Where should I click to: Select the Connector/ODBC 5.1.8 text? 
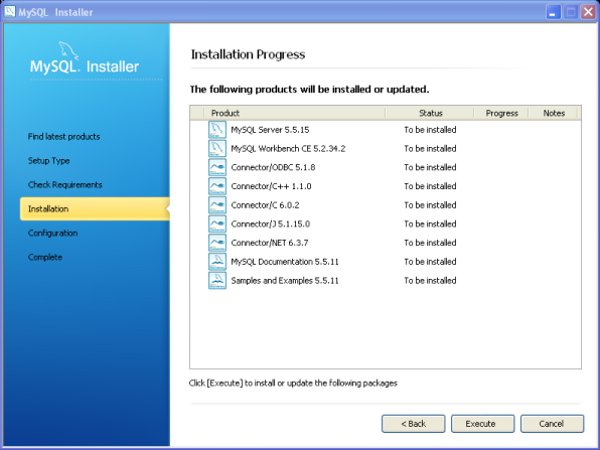point(273,167)
